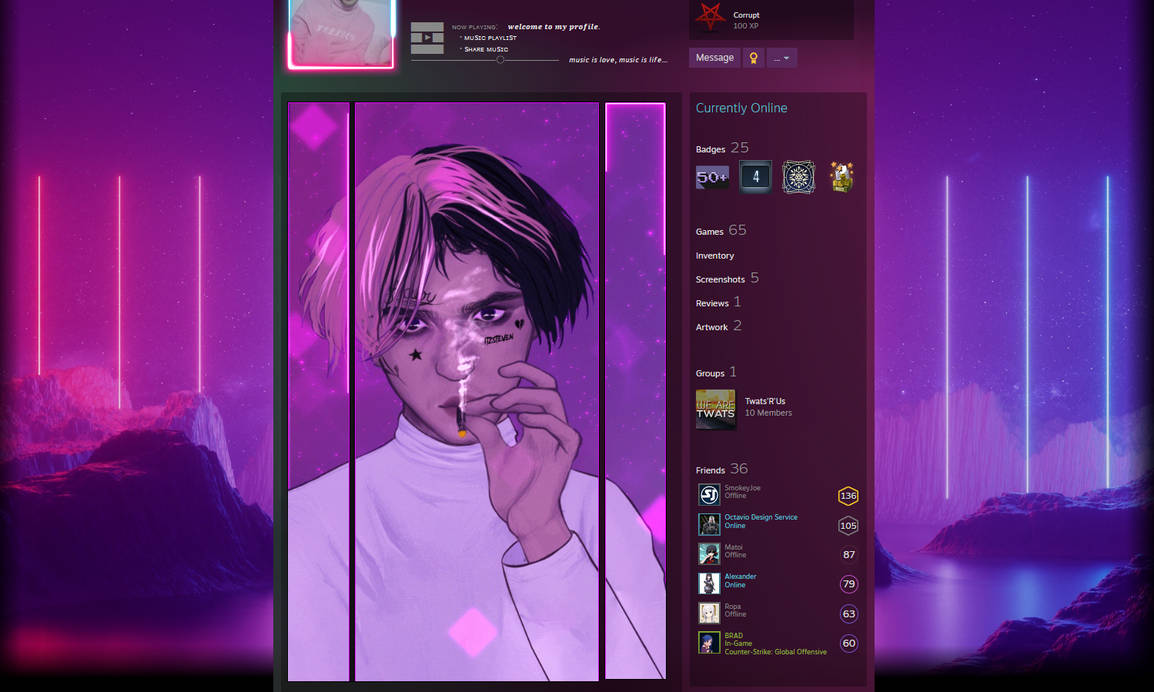Click the level 4 badge icon

755,176
